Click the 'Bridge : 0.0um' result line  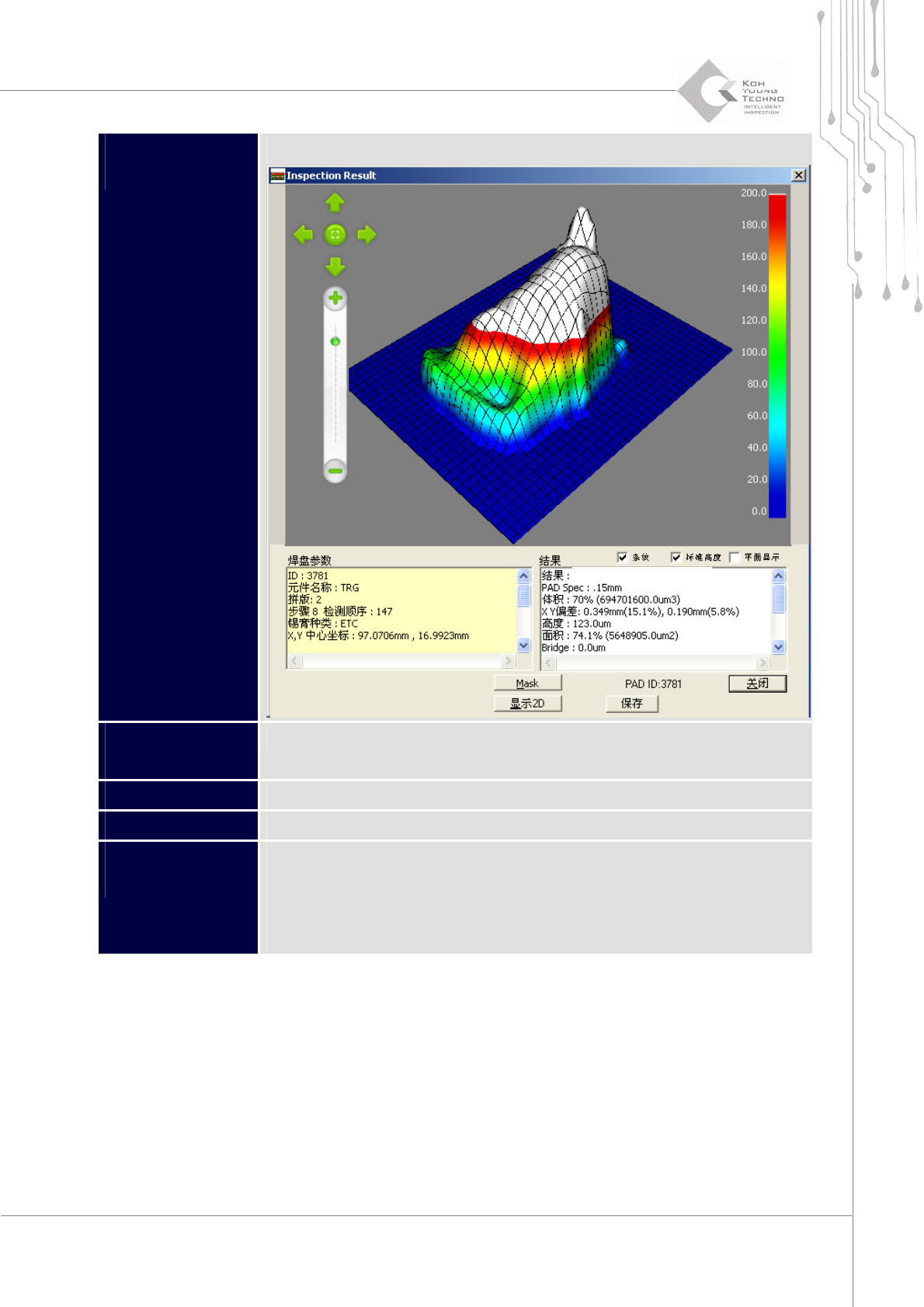574,648
